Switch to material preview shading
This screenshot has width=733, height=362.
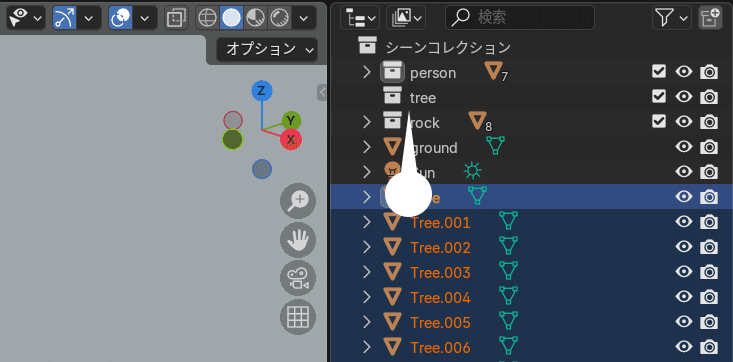point(256,18)
